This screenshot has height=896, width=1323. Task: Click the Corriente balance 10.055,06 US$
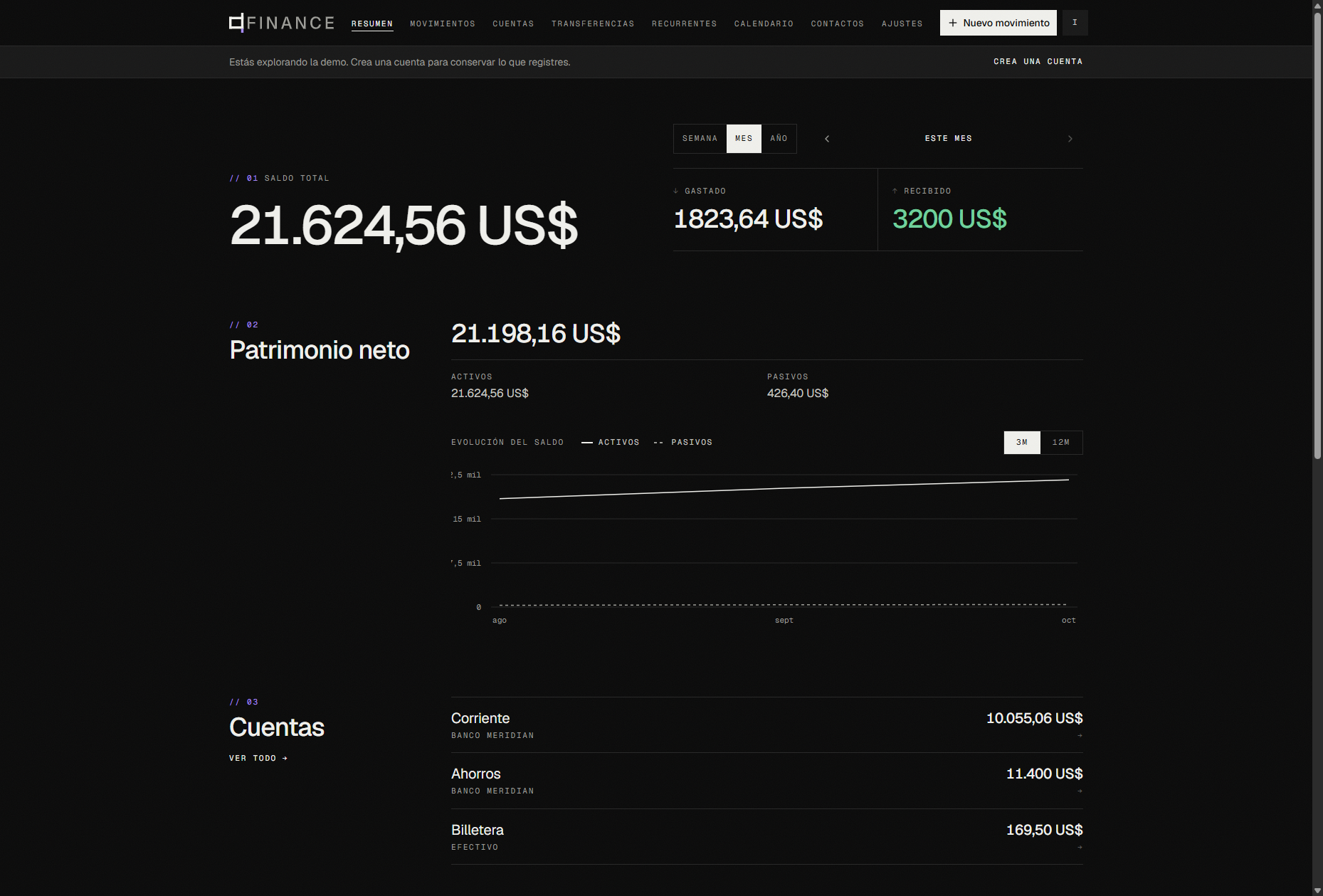[x=1034, y=719]
